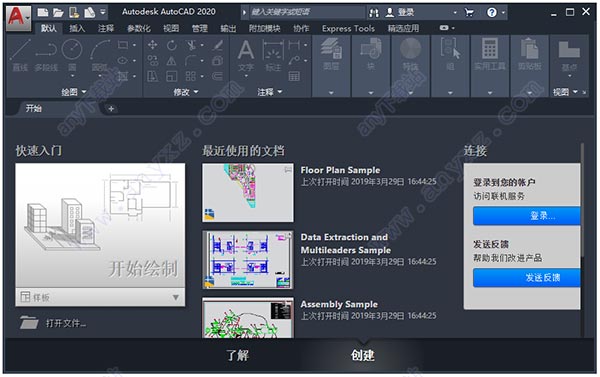Select the Array tool icon
Screen dimensions: 600x377
tap(191, 76)
